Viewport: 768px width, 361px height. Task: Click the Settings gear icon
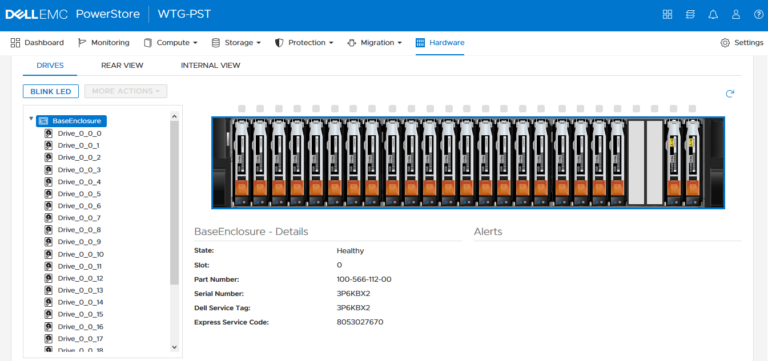[x=725, y=43]
